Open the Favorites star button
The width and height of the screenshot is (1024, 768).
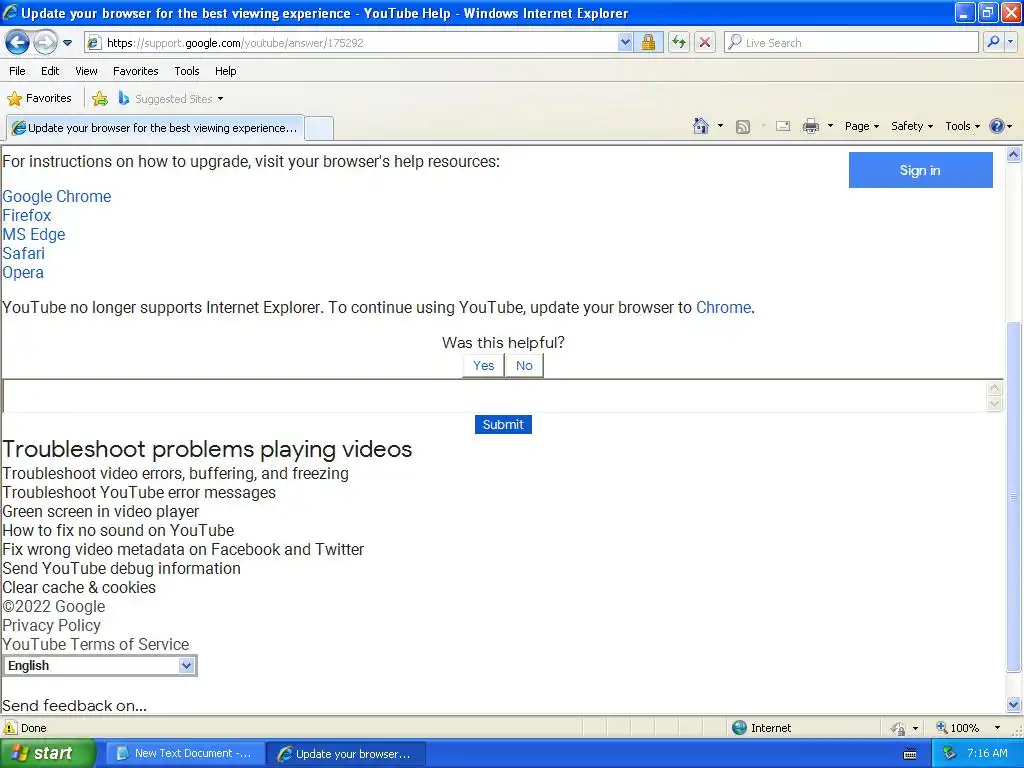pyautogui.click(x=39, y=98)
